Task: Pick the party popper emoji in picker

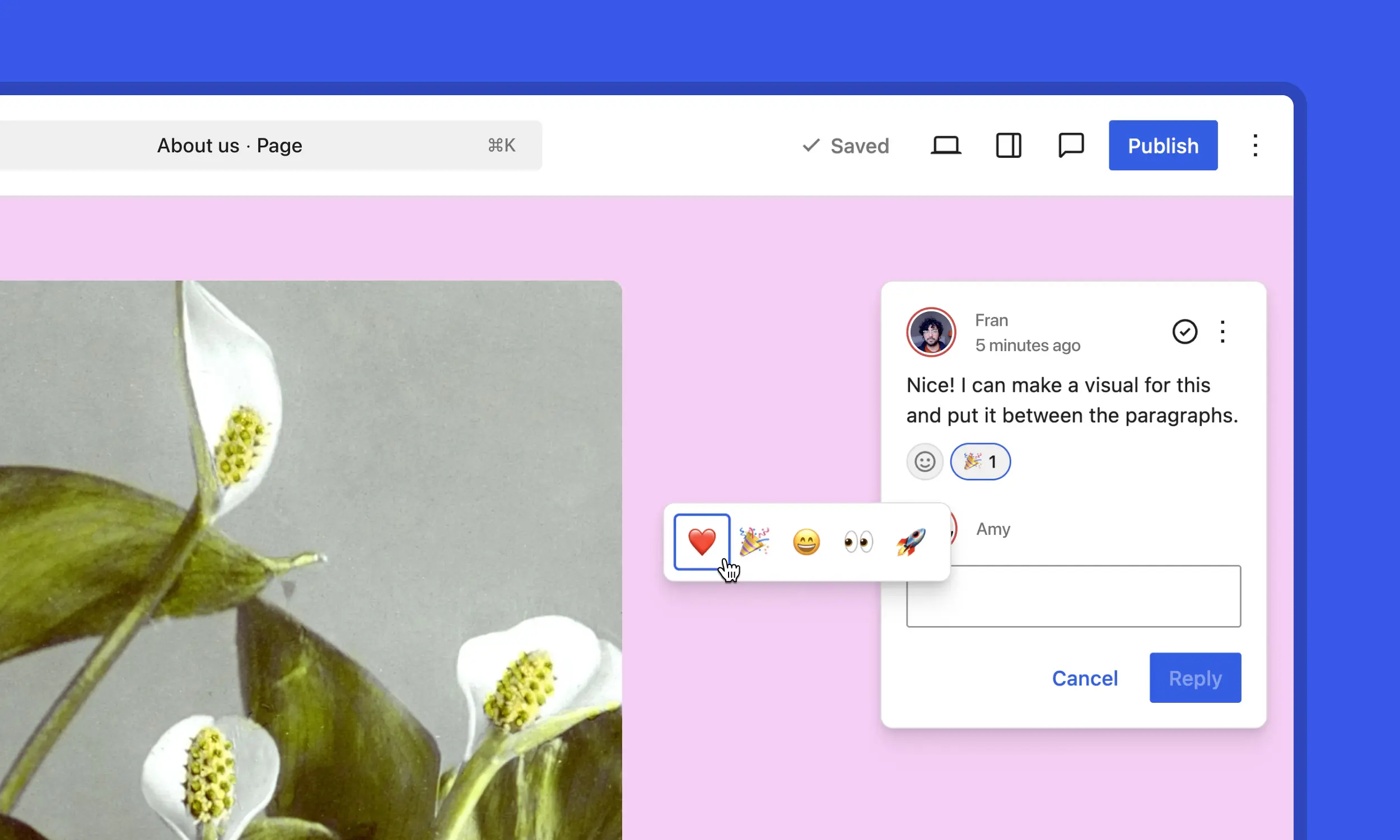Action: point(754,542)
